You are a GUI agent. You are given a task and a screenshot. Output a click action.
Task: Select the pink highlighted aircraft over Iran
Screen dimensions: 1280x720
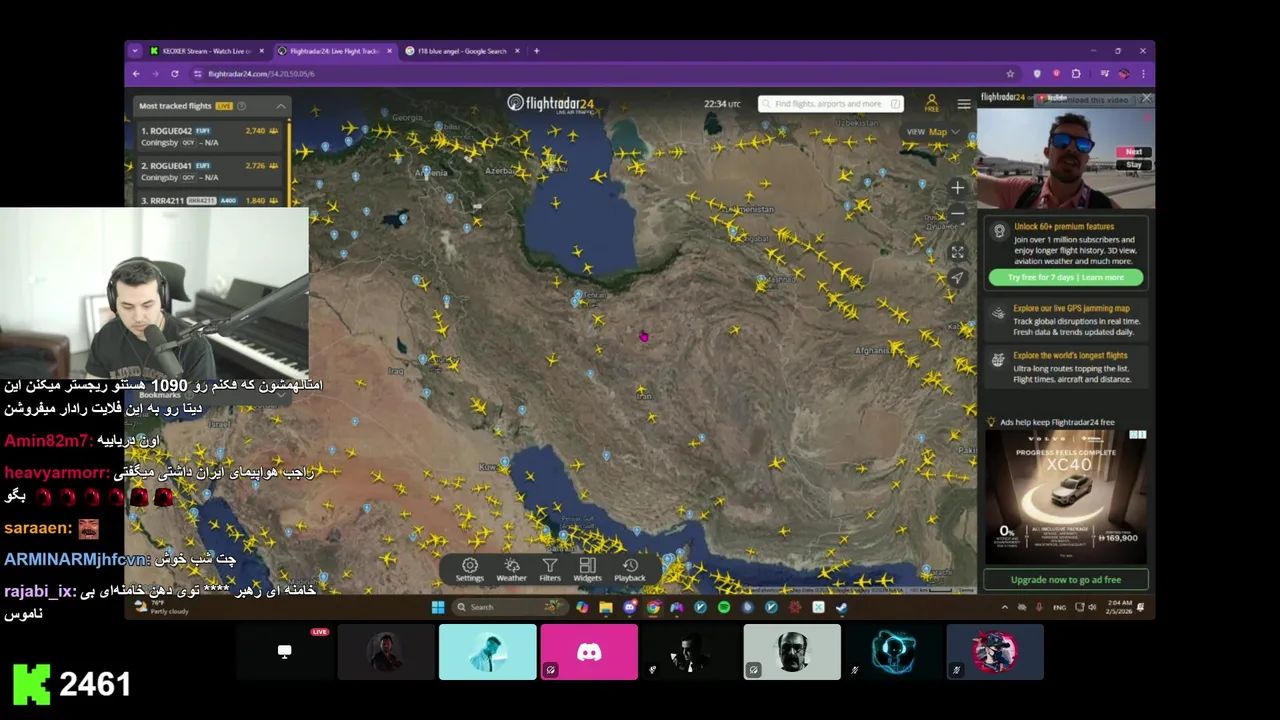pyautogui.click(x=644, y=337)
